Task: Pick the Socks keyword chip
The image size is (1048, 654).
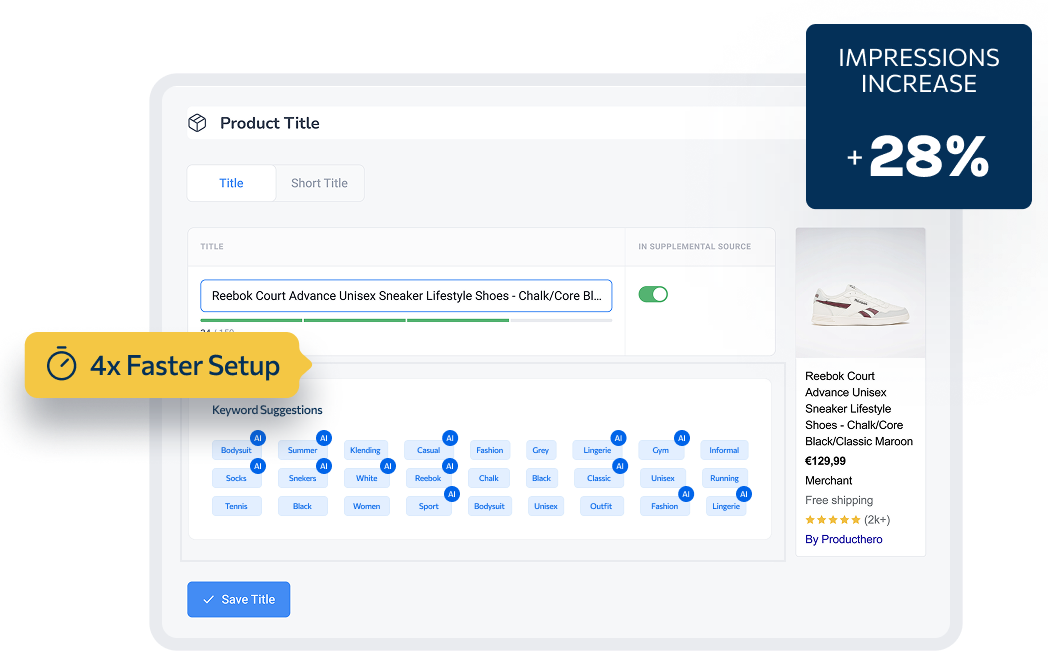Action: pyautogui.click(x=236, y=478)
